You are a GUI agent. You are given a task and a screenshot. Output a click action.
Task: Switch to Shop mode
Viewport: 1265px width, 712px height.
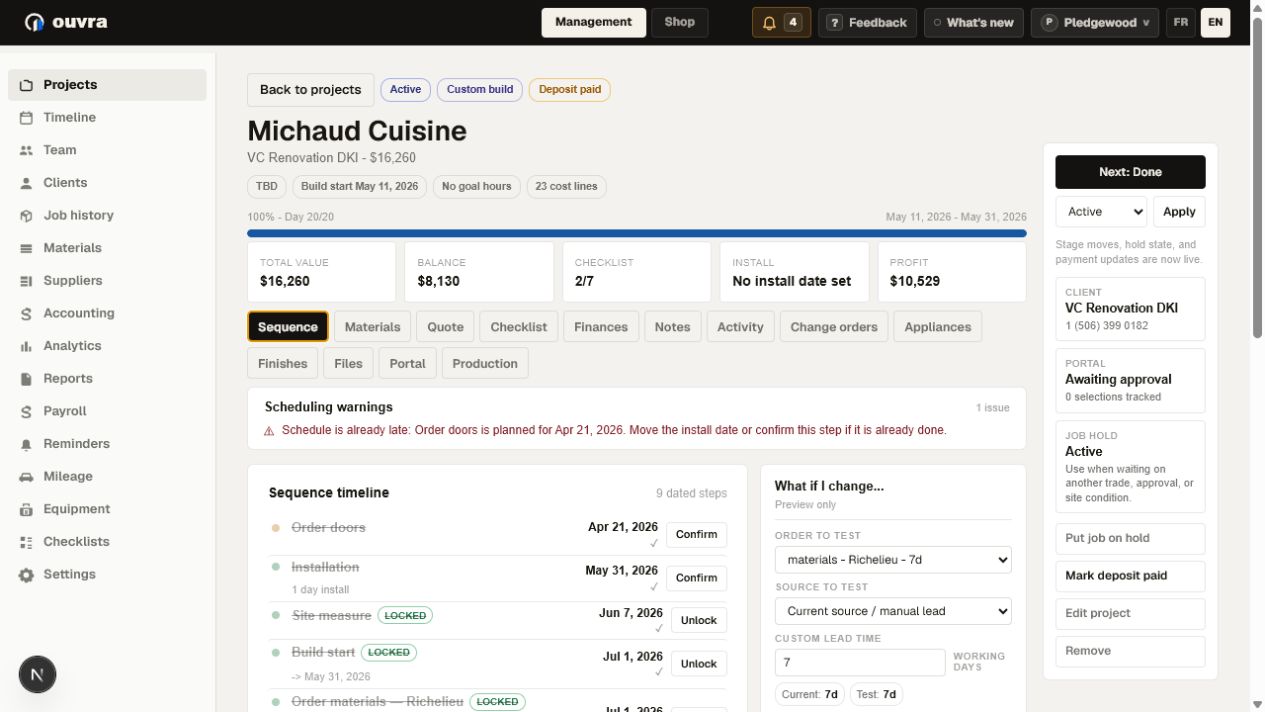(x=680, y=22)
